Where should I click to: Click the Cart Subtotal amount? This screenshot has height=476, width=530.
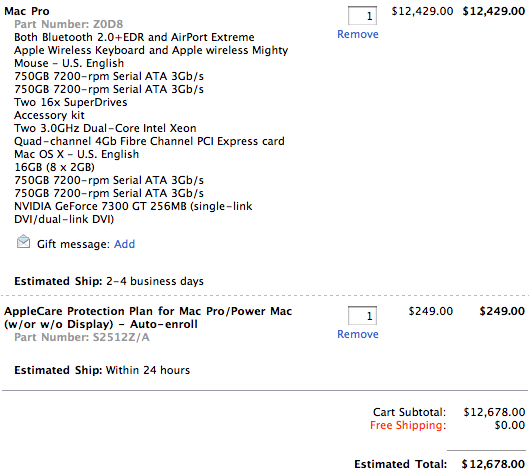[x=494, y=412]
